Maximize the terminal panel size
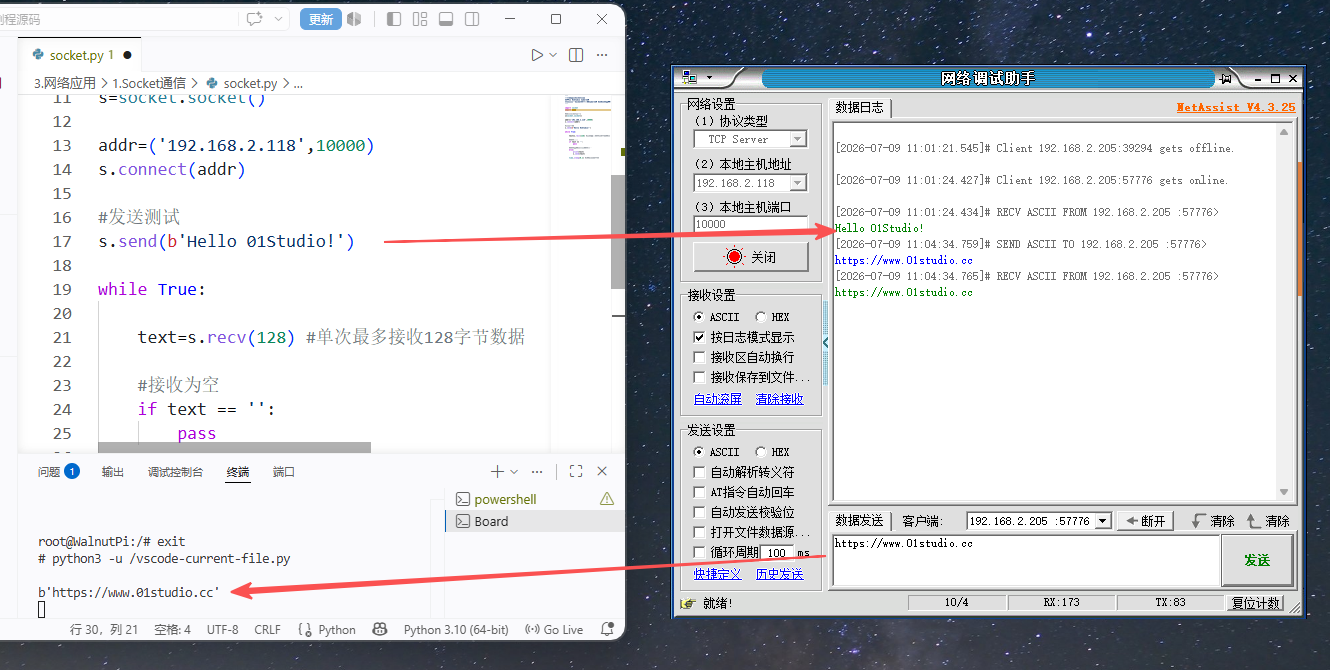Viewport: 1330px width, 670px height. click(x=576, y=471)
